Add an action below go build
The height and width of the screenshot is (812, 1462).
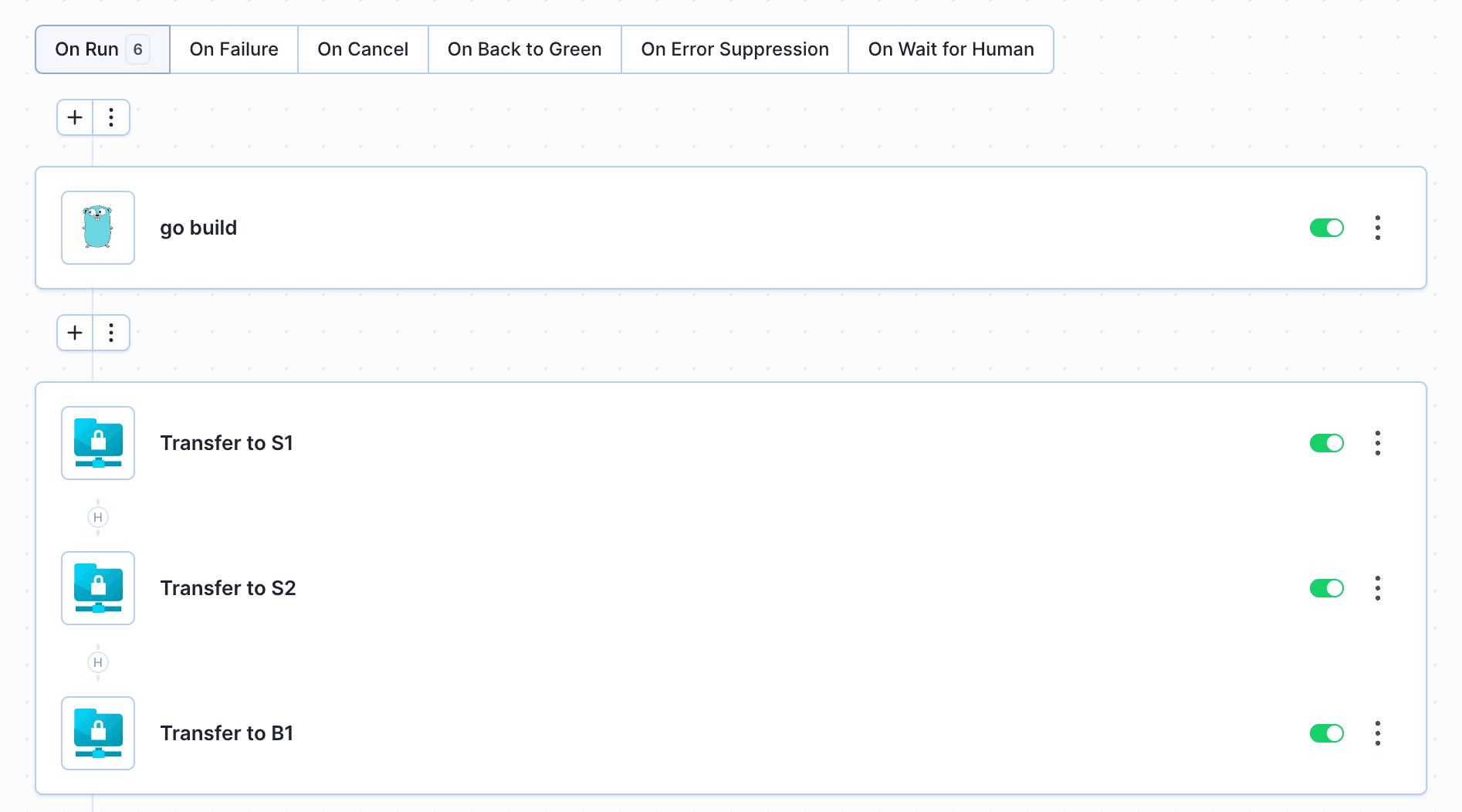click(75, 333)
